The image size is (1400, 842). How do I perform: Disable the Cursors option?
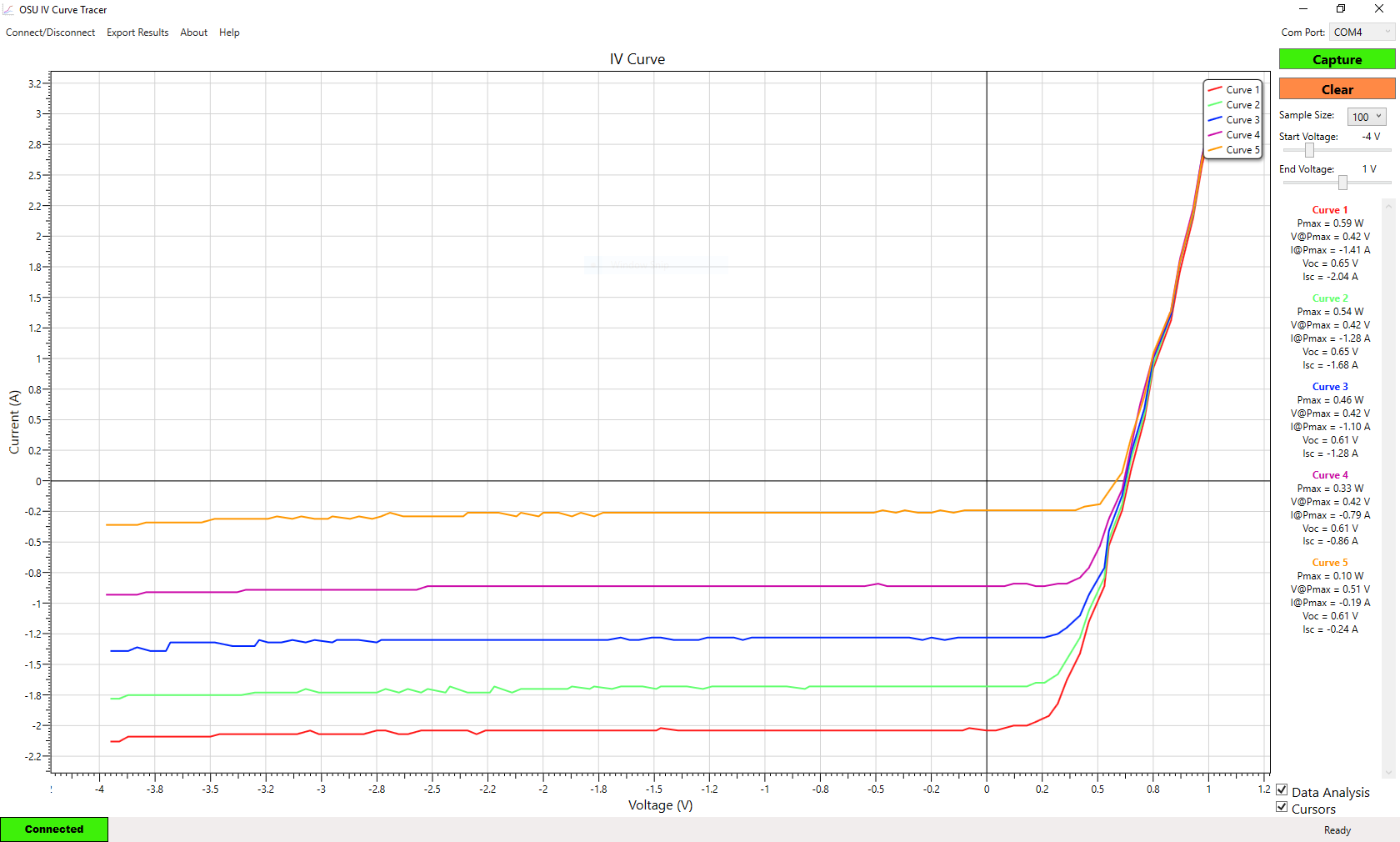(1282, 806)
